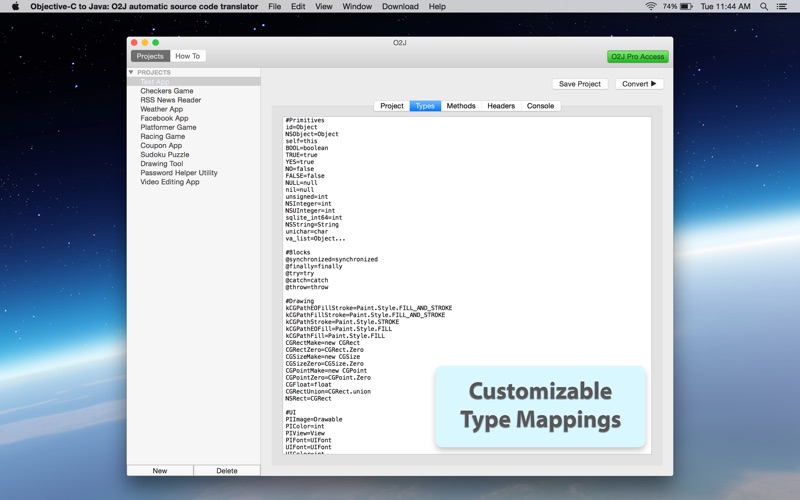
Task: Click the sqlite_int64=int mapping line
Action: pos(314,217)
